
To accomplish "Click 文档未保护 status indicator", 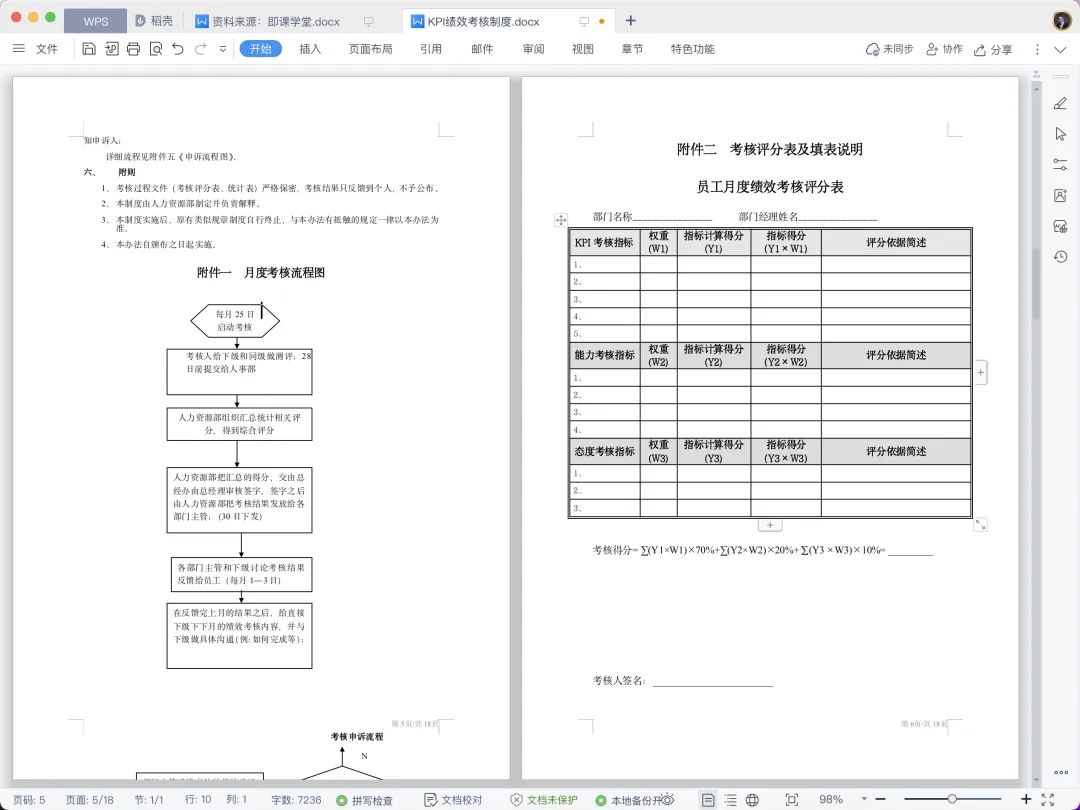I will click(544, 800).
